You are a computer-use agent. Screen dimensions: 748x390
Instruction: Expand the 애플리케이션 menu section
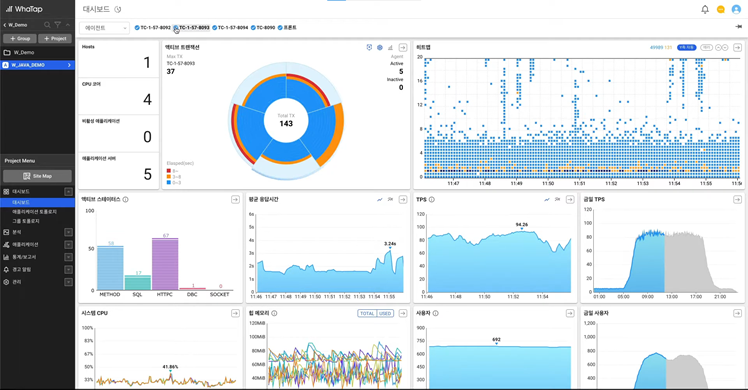pyautogui.click(x=69, y=245)
